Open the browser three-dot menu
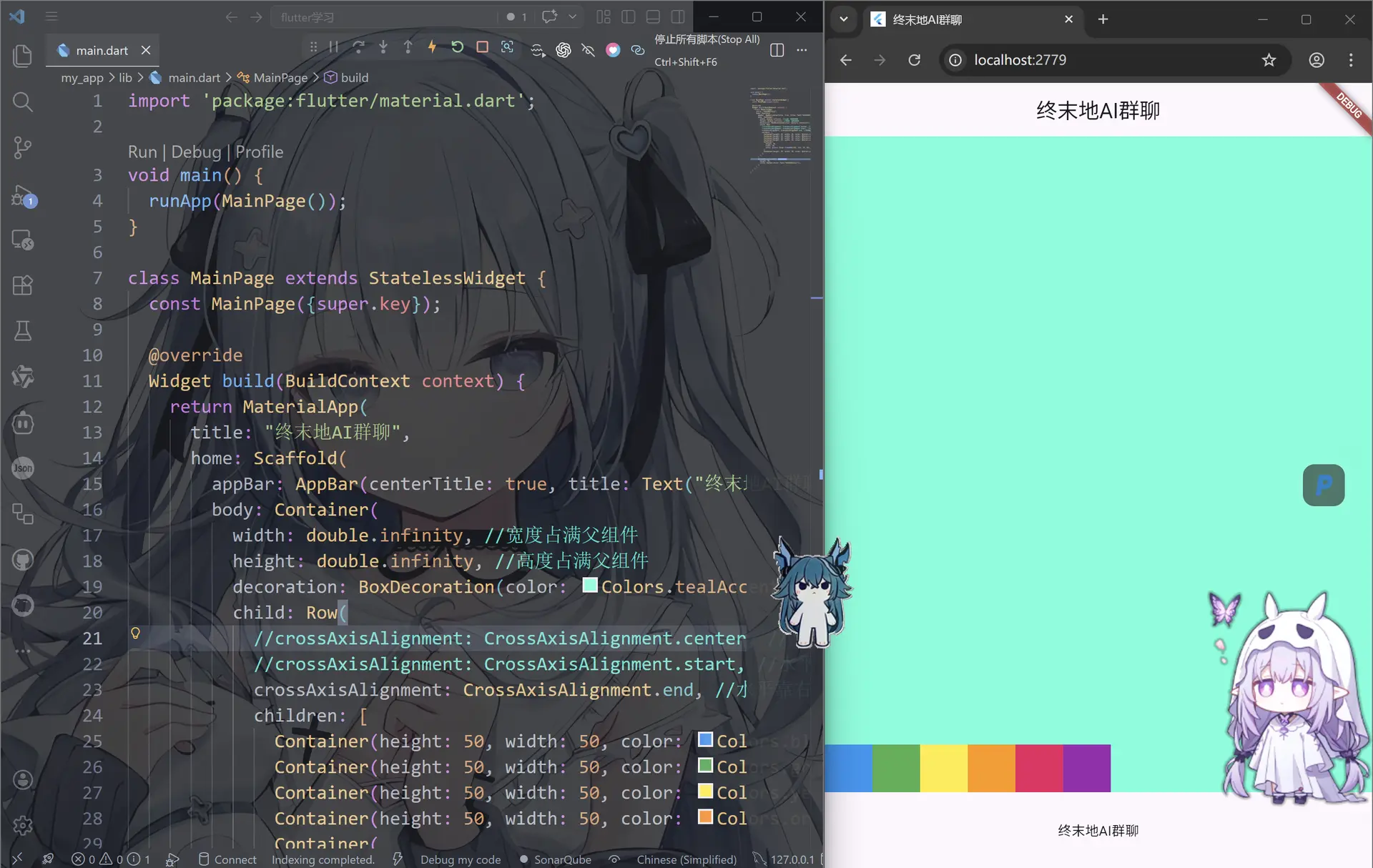This screenshot has width=1373, height=868. pyautogui.click(x=1351, y=60)
